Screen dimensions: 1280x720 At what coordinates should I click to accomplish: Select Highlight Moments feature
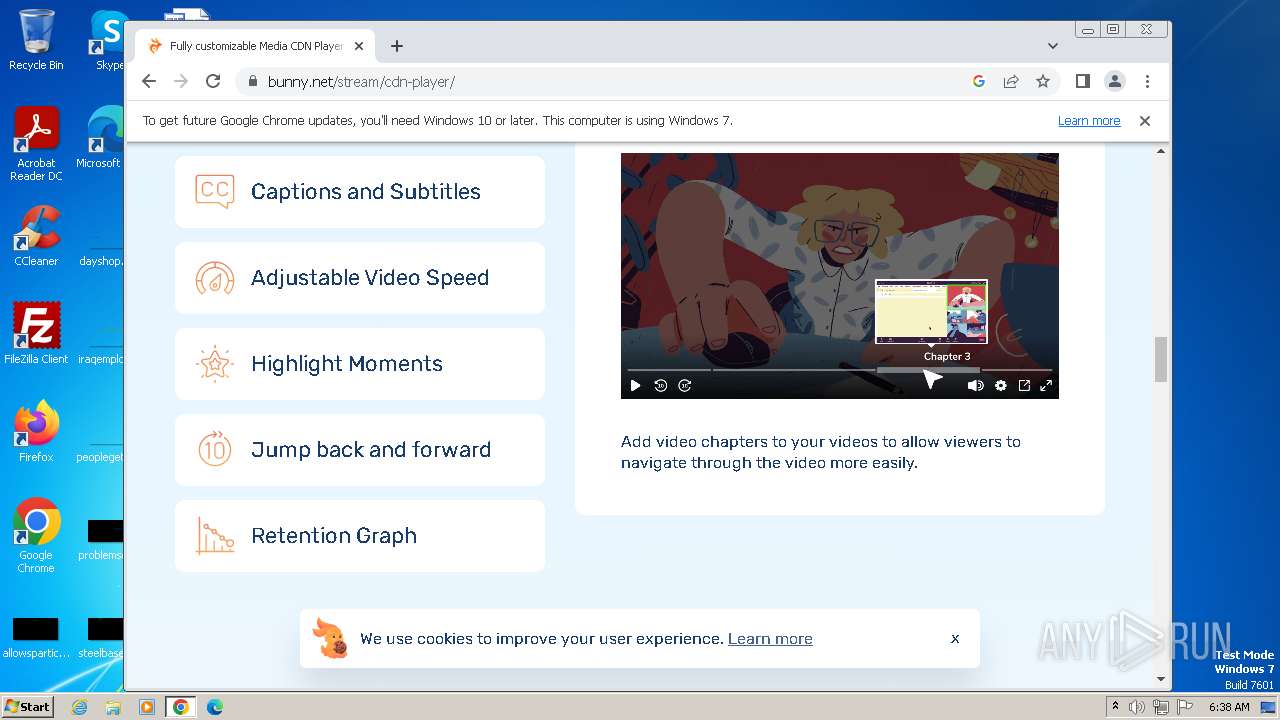(360, 364)
